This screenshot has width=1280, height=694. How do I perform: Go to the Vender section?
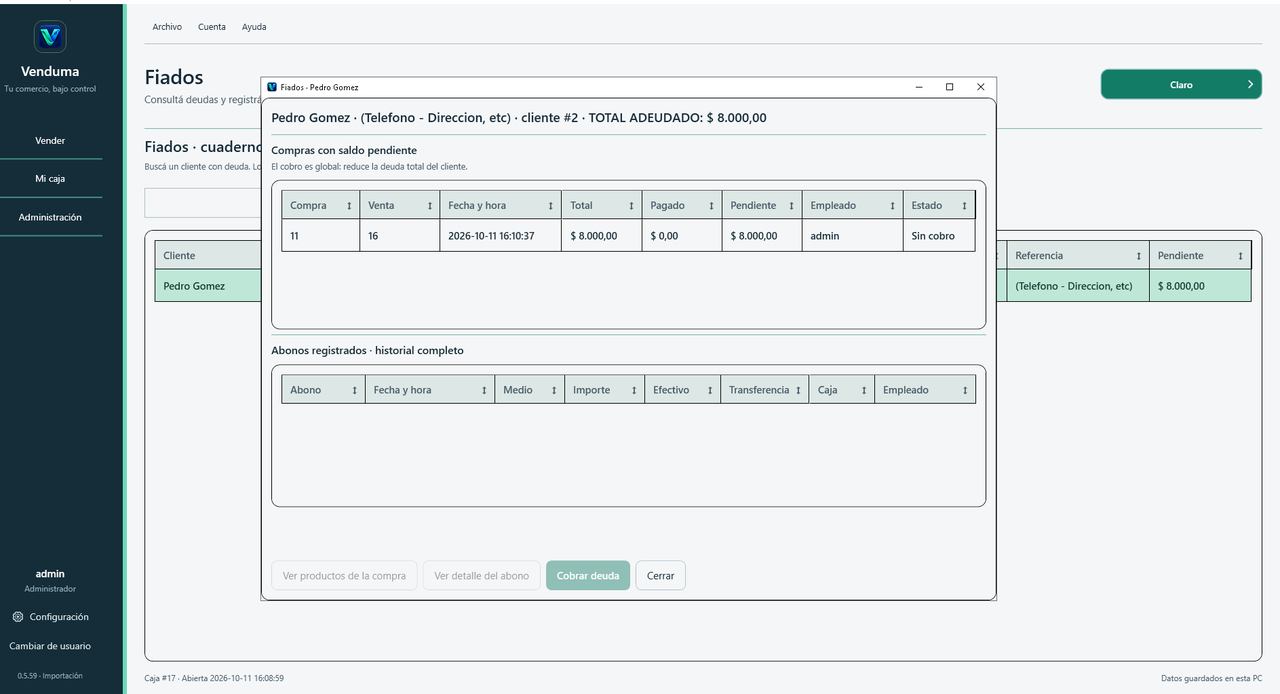click(50, 141)
